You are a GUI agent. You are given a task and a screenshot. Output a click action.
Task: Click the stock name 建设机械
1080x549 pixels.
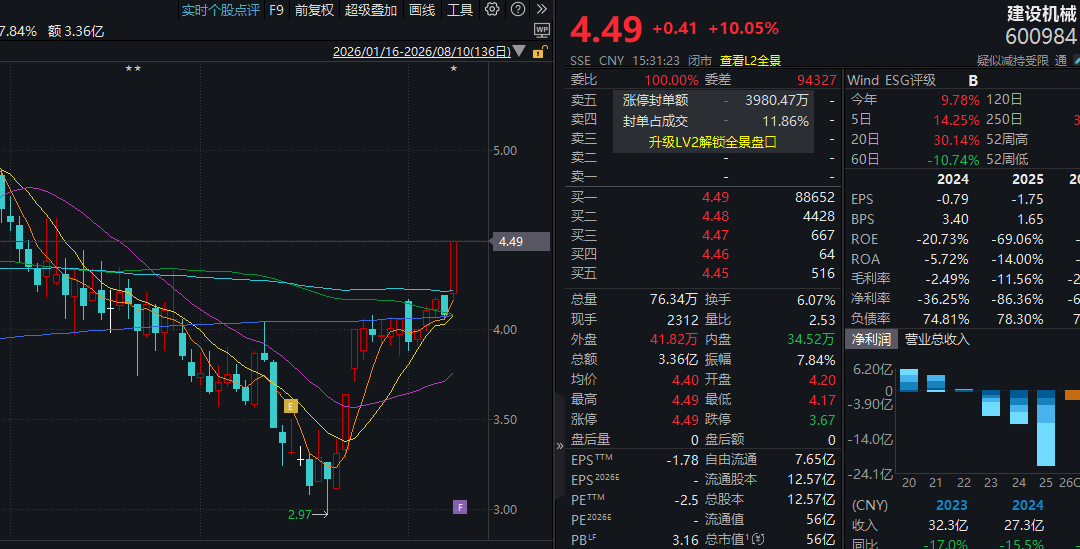(1041, 13)
